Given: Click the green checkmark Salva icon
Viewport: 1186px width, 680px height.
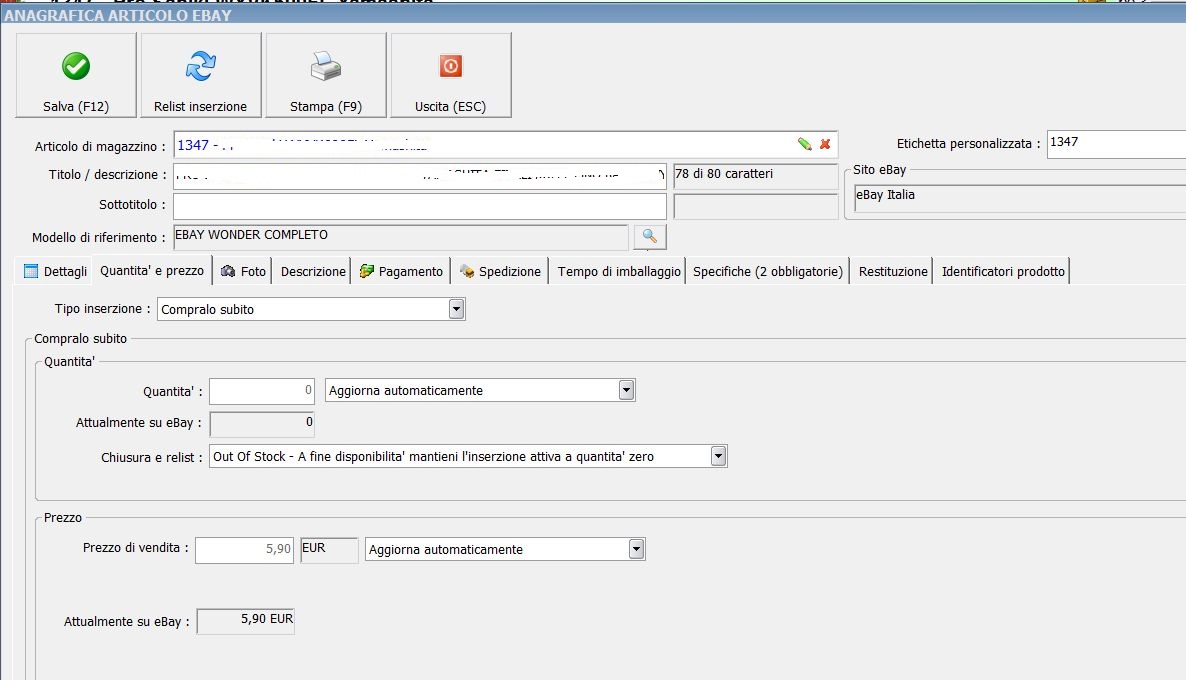Looking at the screenshot, I should pos(76,67).
